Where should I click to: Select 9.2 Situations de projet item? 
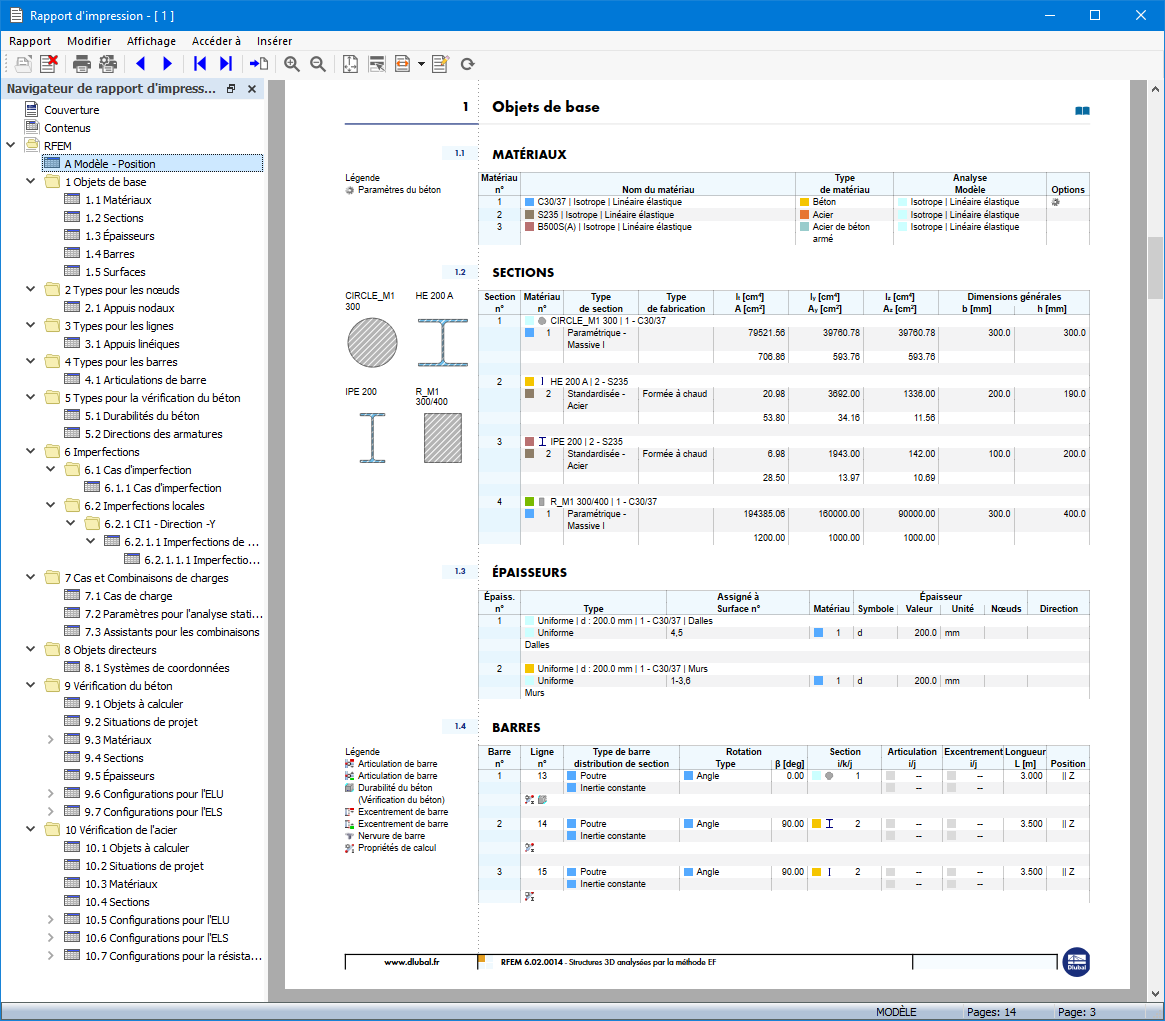point(140,722)
